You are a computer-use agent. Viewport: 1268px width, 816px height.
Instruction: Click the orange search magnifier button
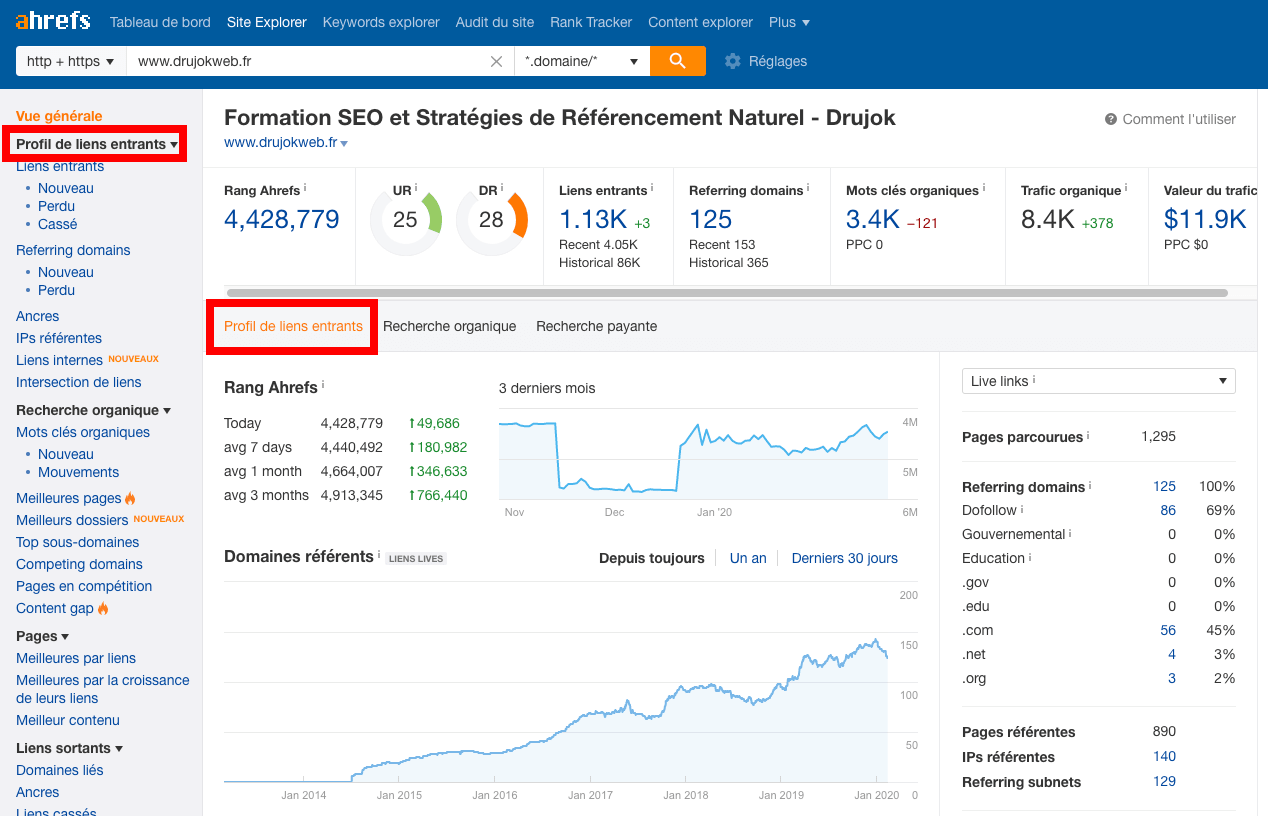tap(678, 61)
